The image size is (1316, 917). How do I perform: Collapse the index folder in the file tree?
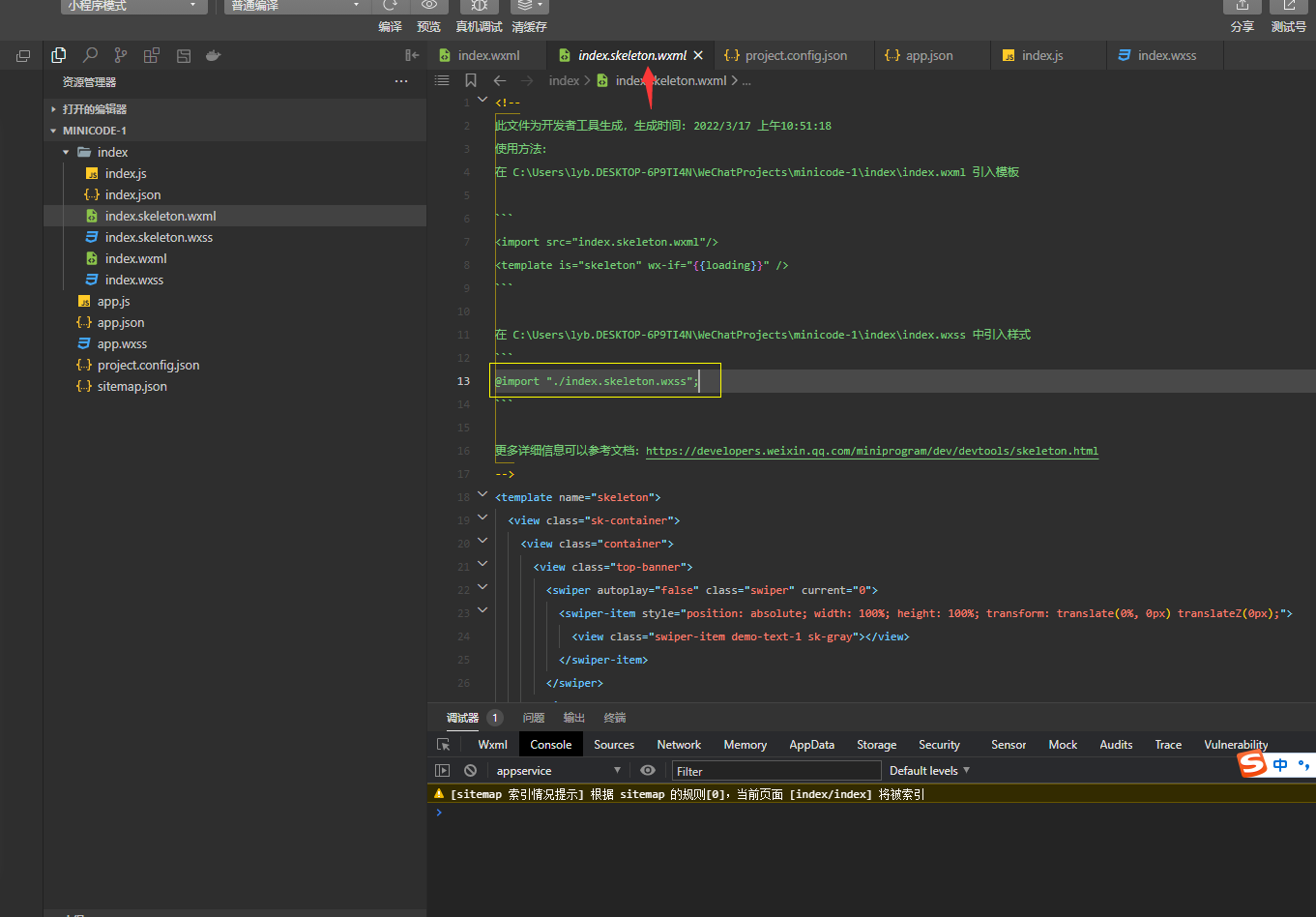(x=235, y=152)
